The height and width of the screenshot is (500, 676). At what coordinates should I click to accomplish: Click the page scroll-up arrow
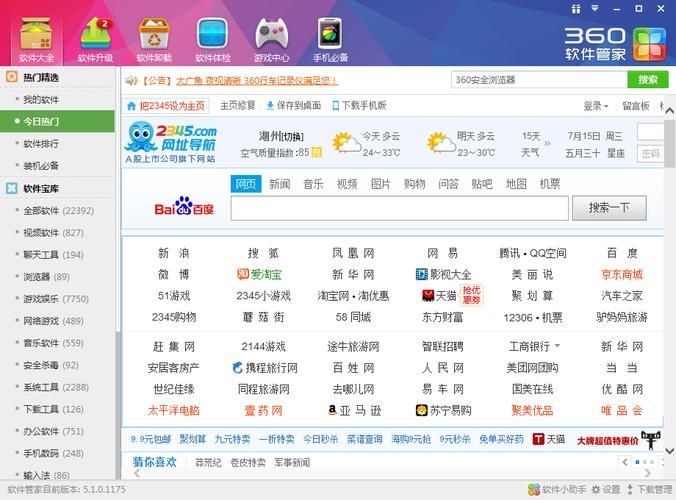tap(670, 111)
